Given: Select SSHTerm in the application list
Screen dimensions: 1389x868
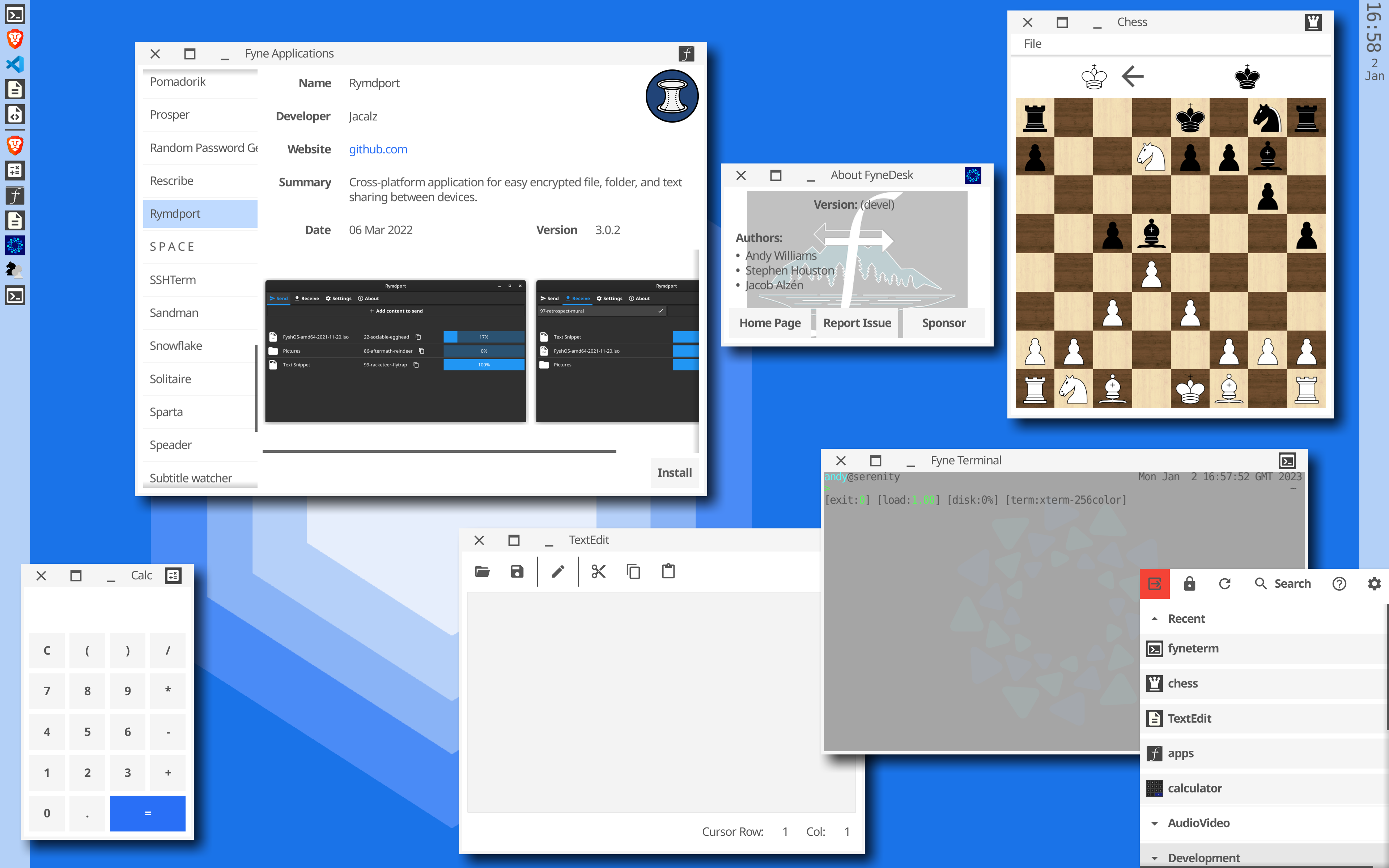Looking at the screenshot, I should point(200,280).
